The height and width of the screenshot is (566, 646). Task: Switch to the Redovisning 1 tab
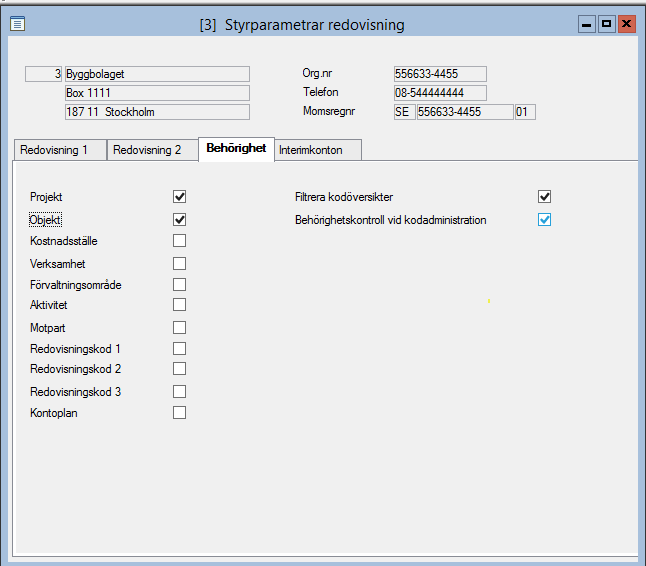[60, 150]
